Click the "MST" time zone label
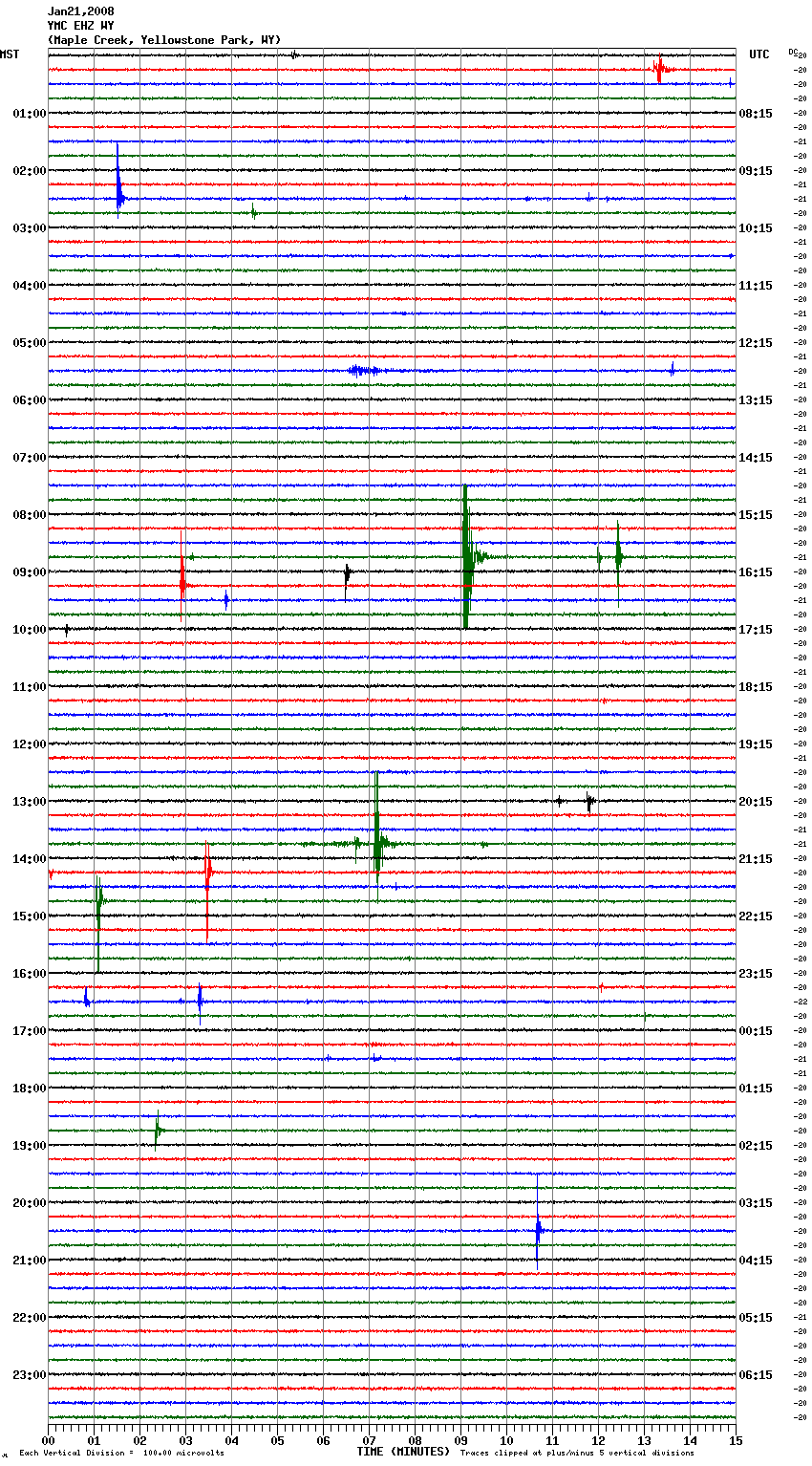Viewport: 812px width, 1466px height. 10,54
